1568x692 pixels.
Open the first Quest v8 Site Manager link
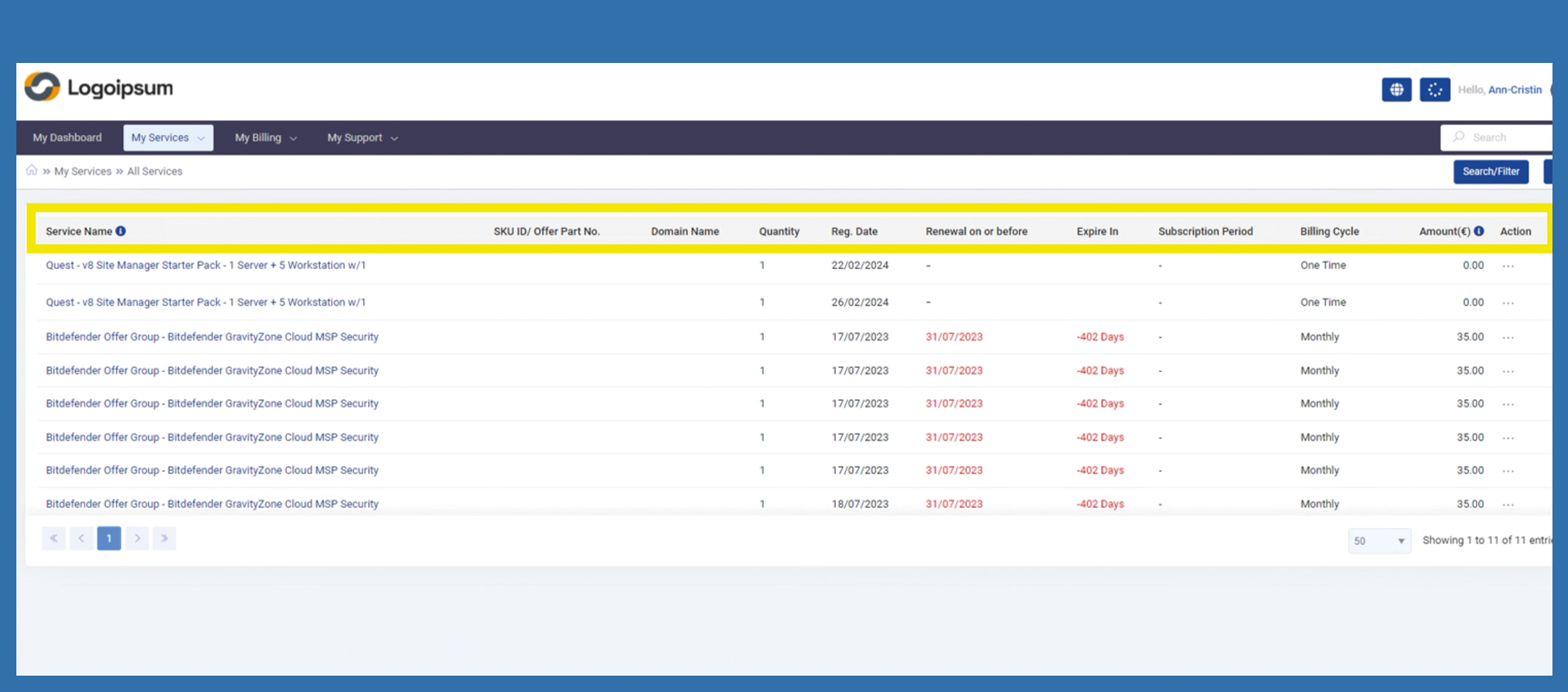click(205, 265)
